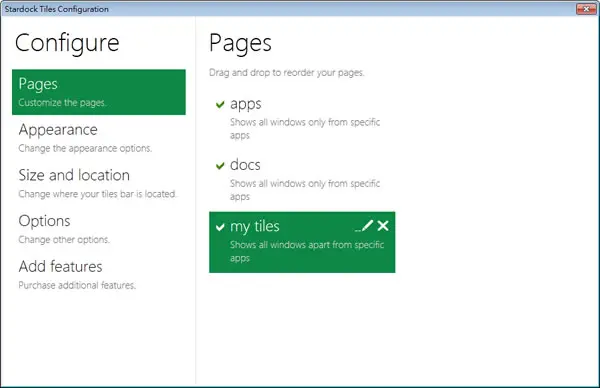This screenshot has width=600, height=388.
Task: Toggle the checkmark next to docs page
Action: pyautogui.click(x=220, y=165)
